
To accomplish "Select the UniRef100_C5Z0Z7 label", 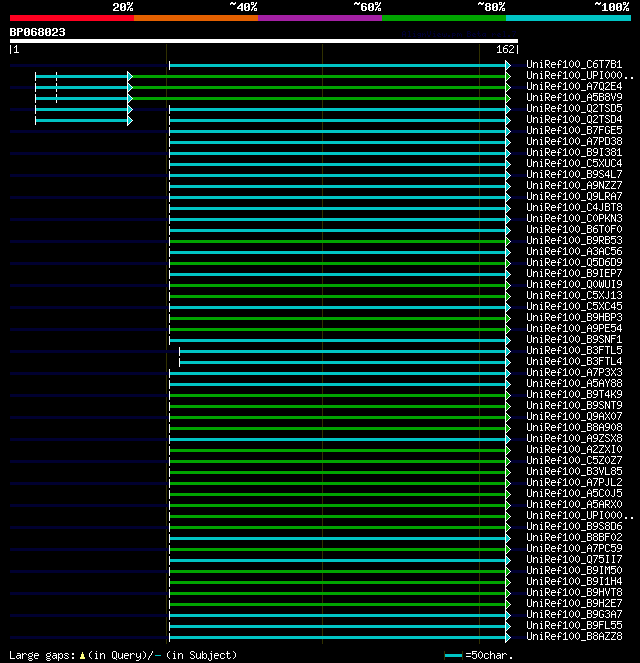I will 574,460.
